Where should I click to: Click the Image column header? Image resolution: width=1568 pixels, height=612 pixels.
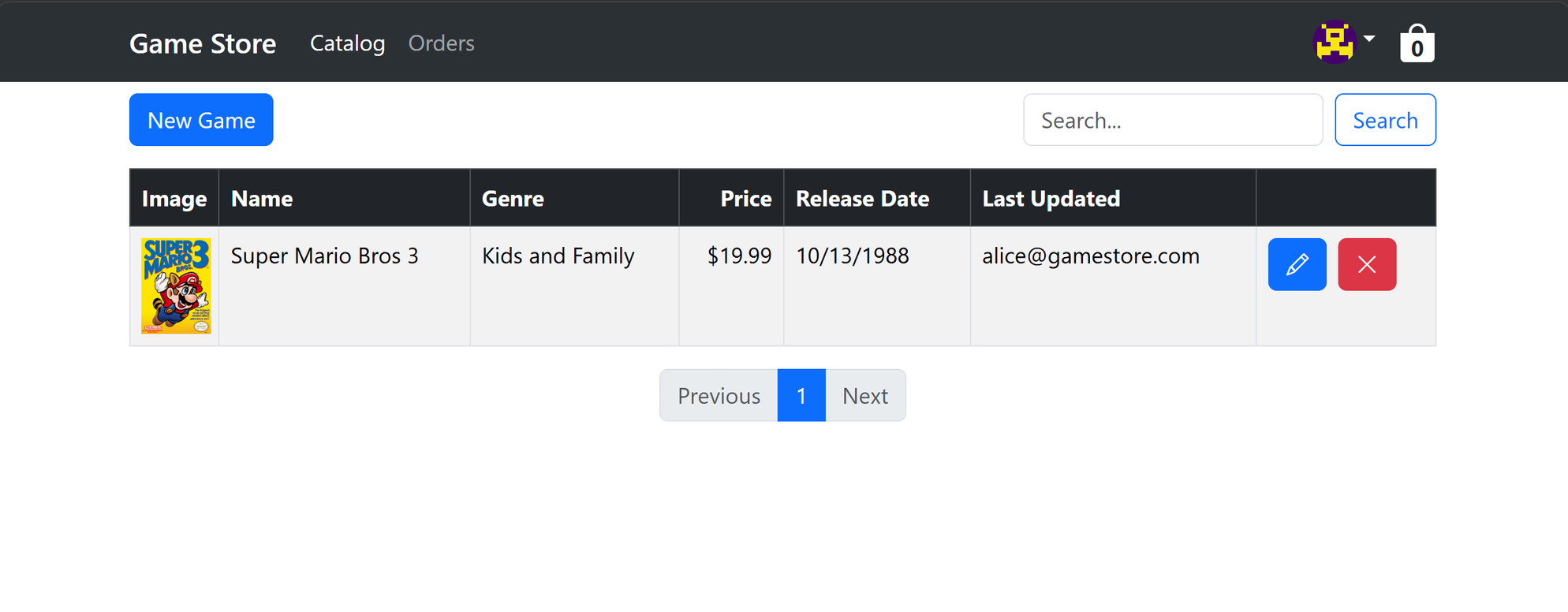click(174, 198)
